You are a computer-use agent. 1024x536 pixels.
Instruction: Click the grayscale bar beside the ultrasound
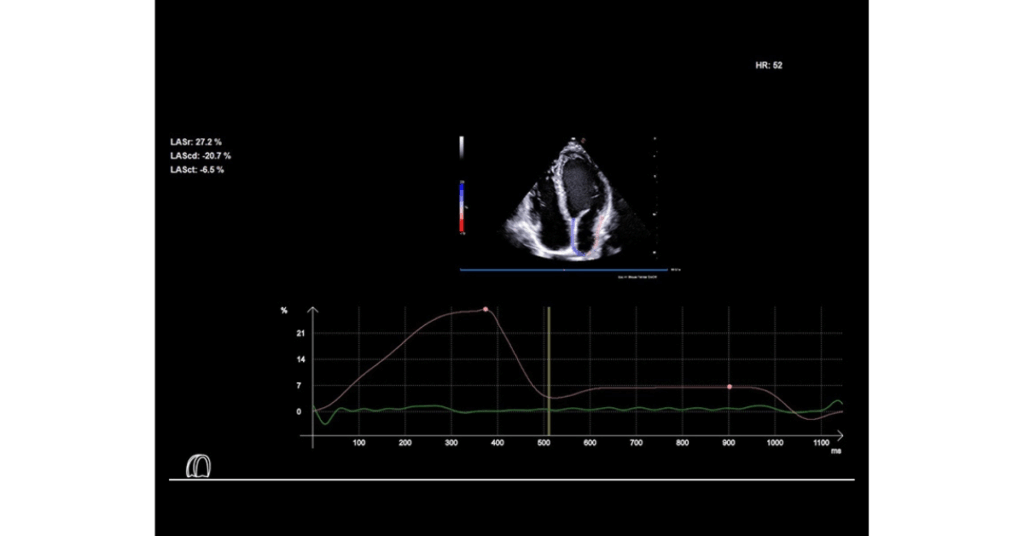[x=461, y=147]
